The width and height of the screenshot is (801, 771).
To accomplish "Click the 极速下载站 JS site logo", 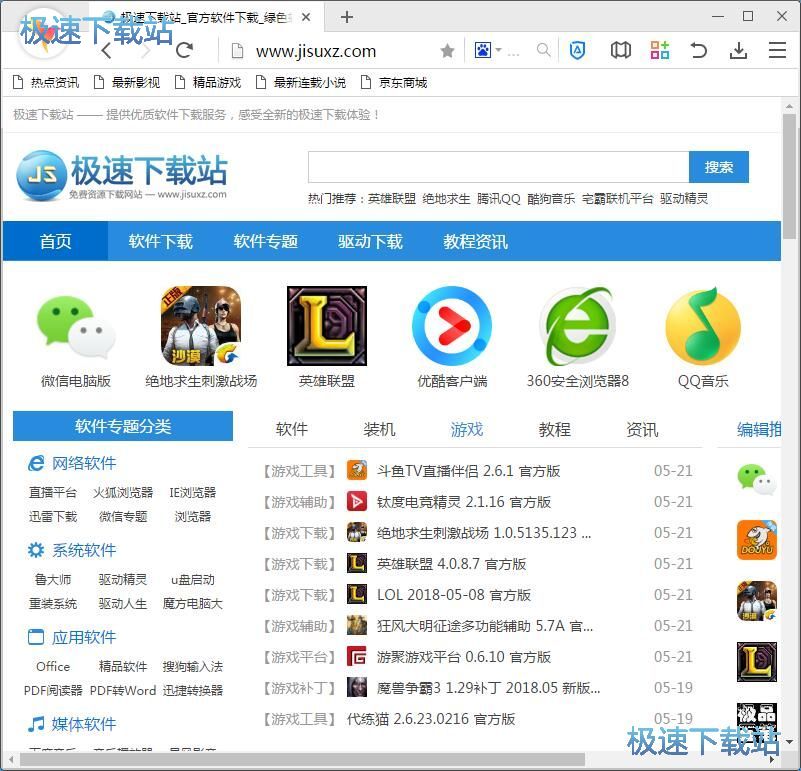I will coord(122,175).
